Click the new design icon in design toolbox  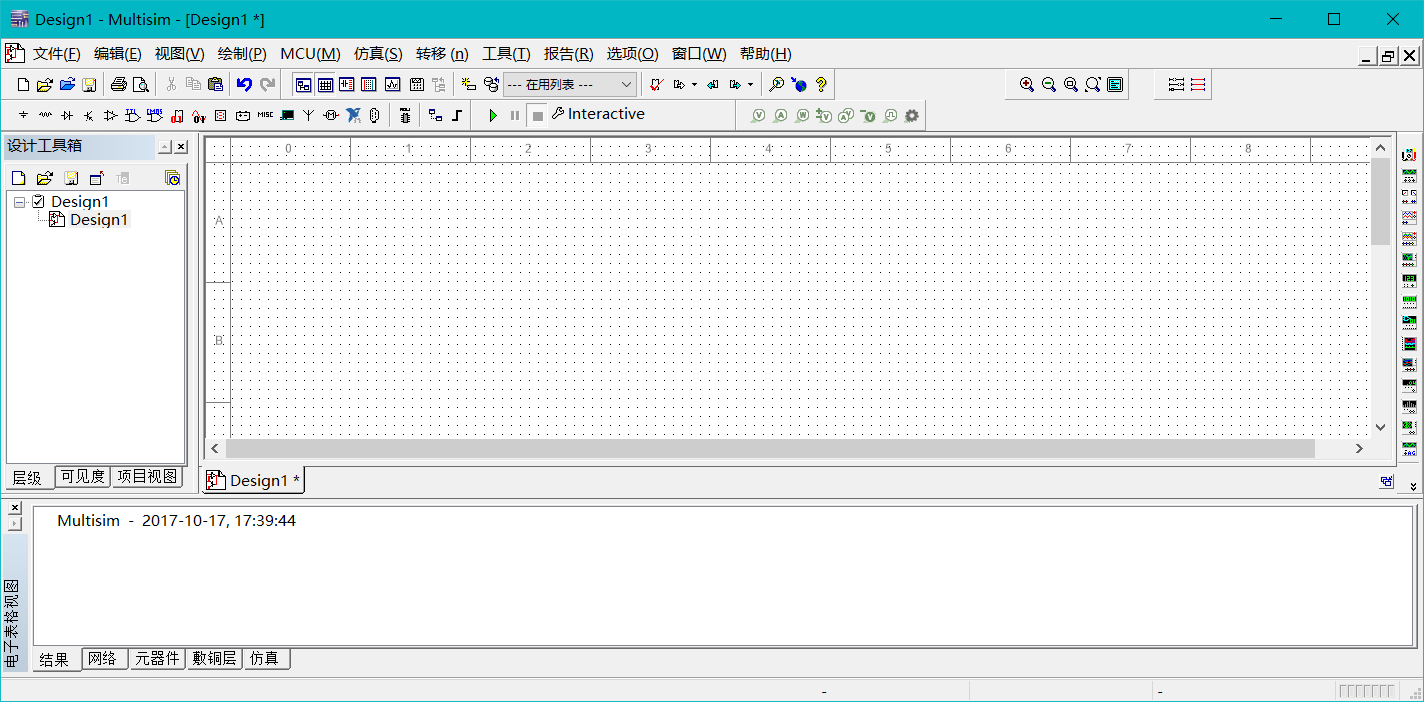click(x=18, y=178)
